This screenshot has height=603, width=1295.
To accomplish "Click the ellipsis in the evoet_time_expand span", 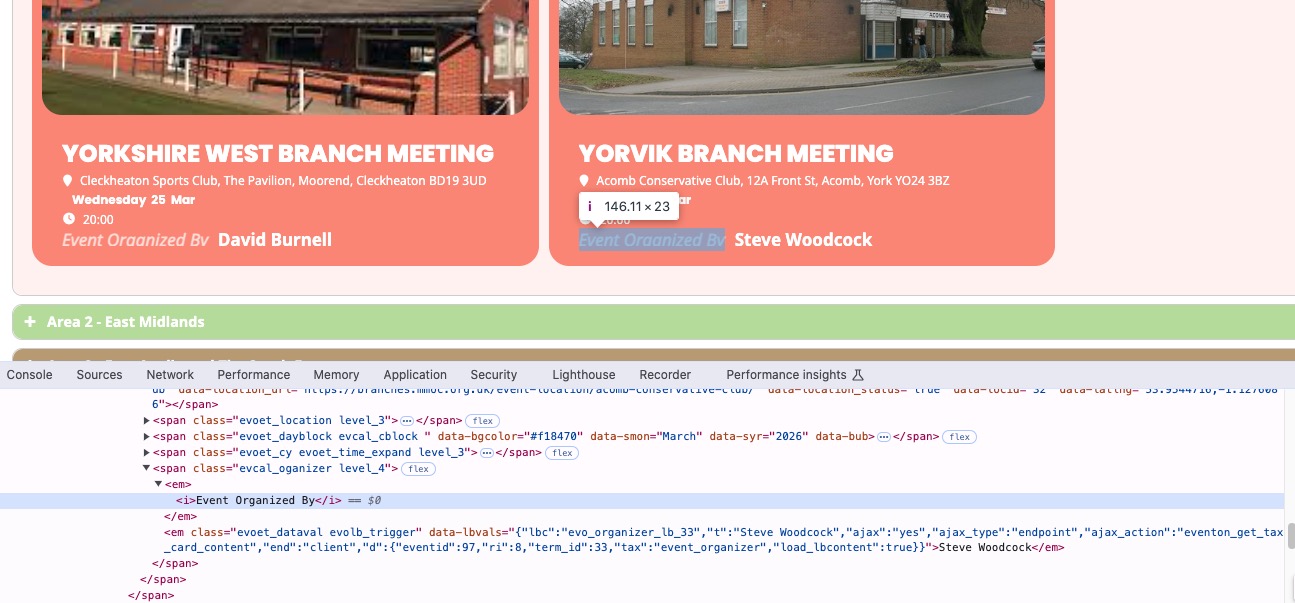I will click(486, 453).
